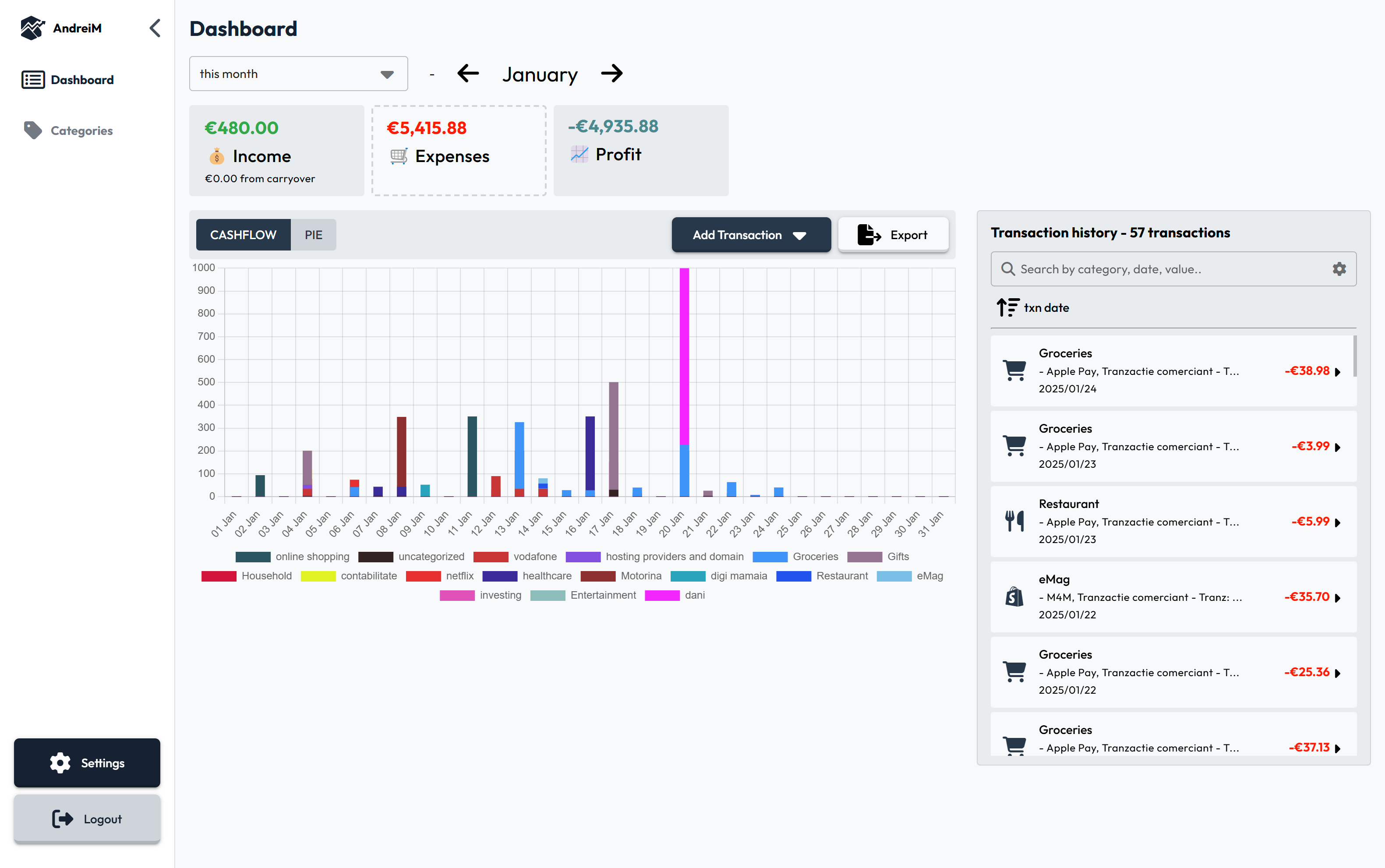1385x868 pixels.
Task: Toggle the dani legend item
Action: click(x=675, y=595)
